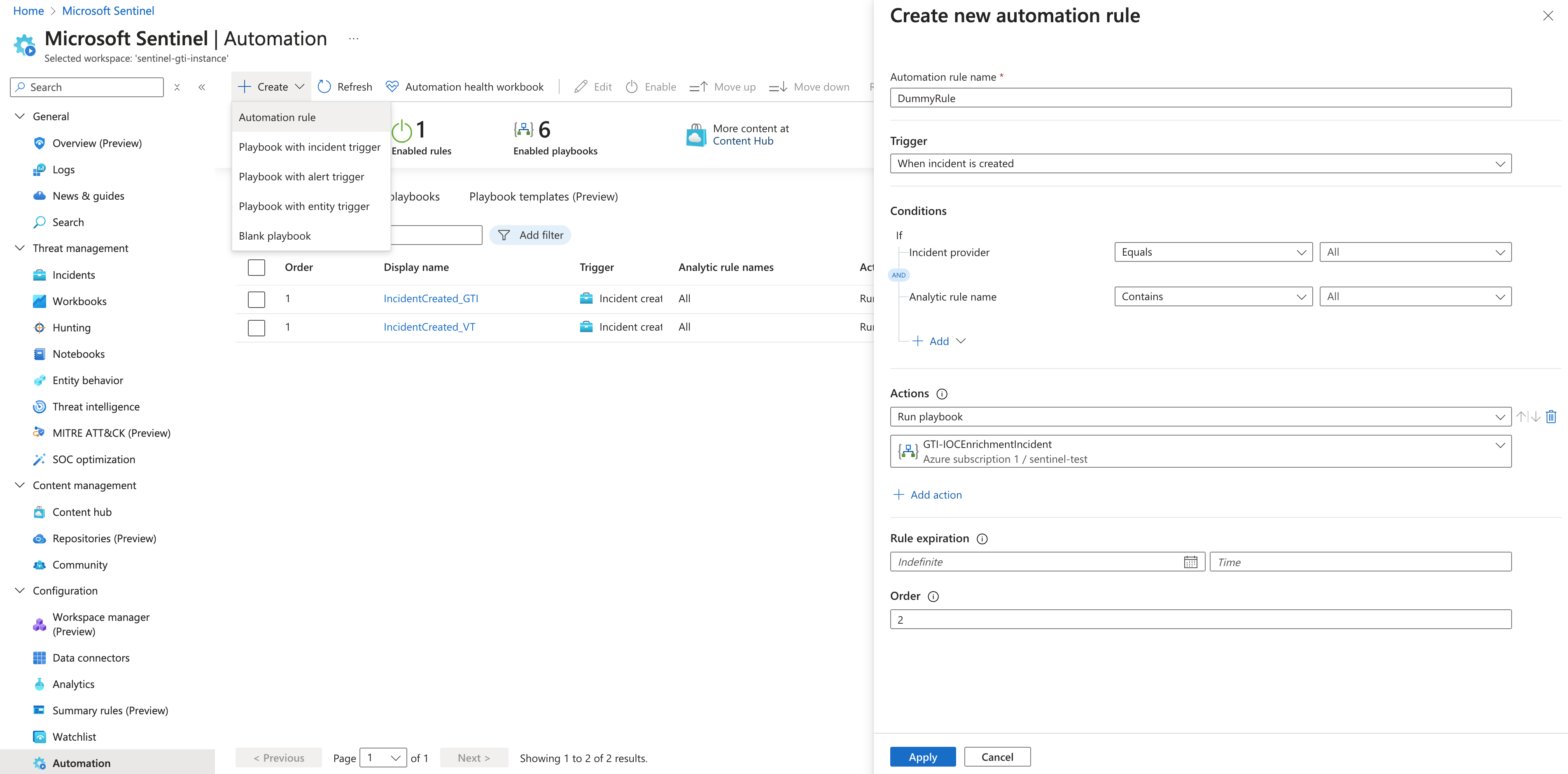This screenshot has height=774, width=1568.
Task: Expand the Add condition dropdown
Action: click(x=939, y=341)
